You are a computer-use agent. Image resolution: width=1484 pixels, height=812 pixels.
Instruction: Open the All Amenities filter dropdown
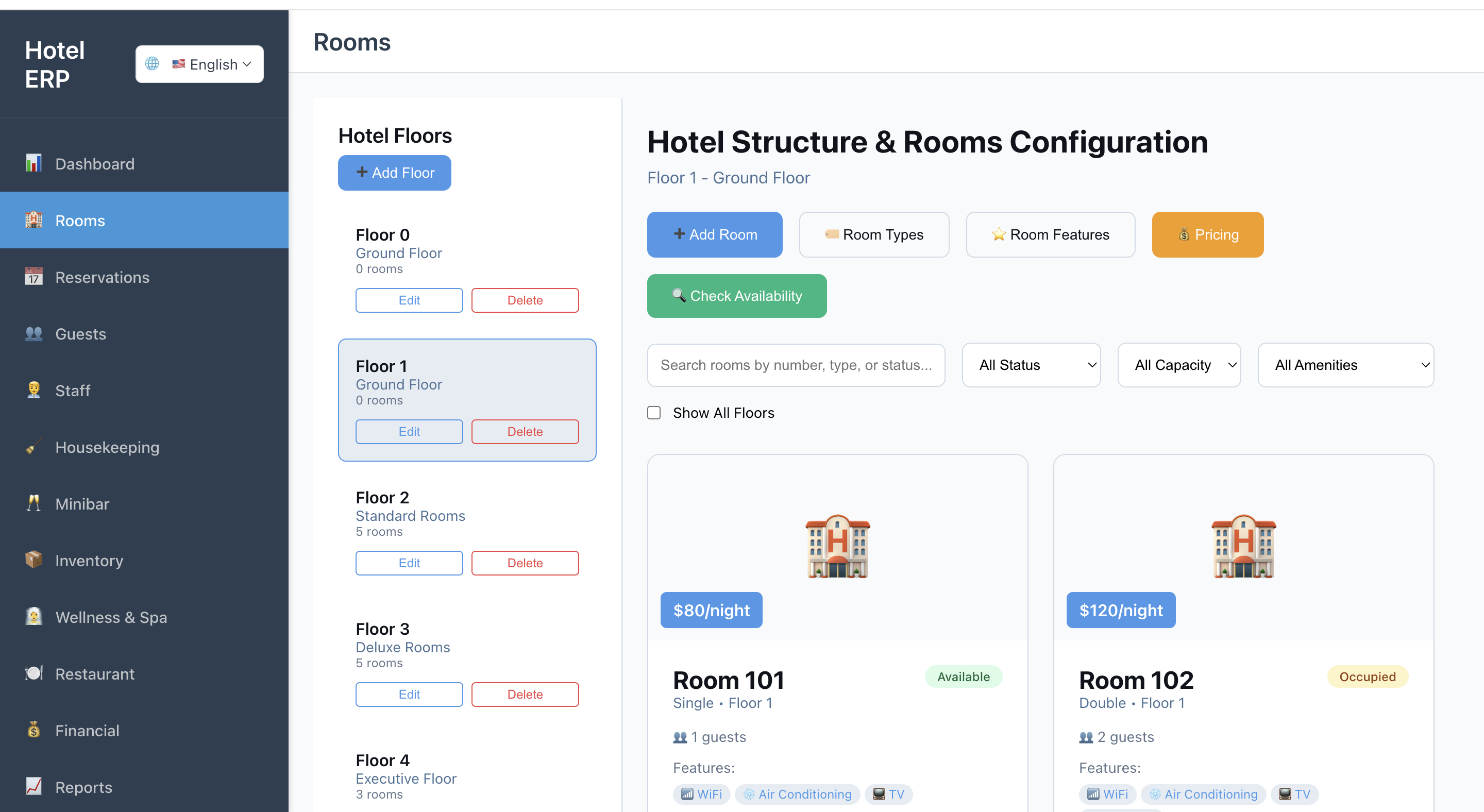1345,365
